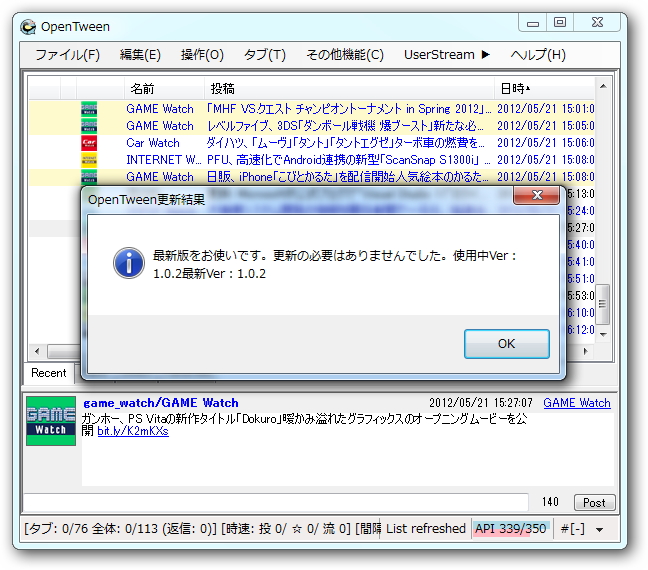Open the ヘルプ(H) menu
Viewport: 648px width, 570px height.
point(538,55)
